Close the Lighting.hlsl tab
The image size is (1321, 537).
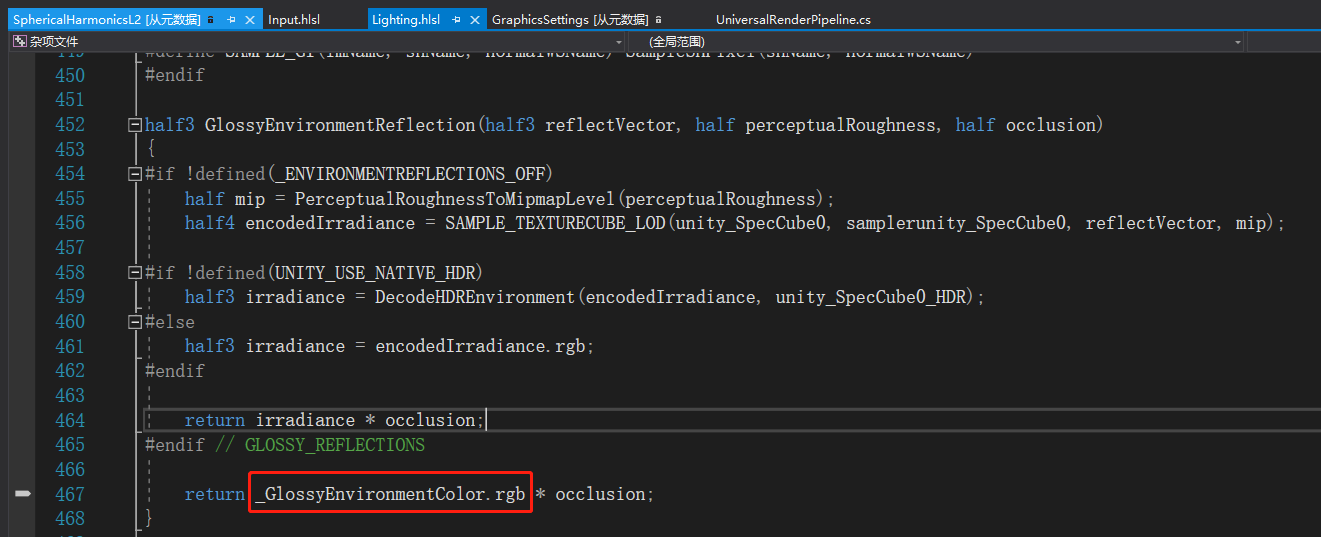(x=475, y=19)
